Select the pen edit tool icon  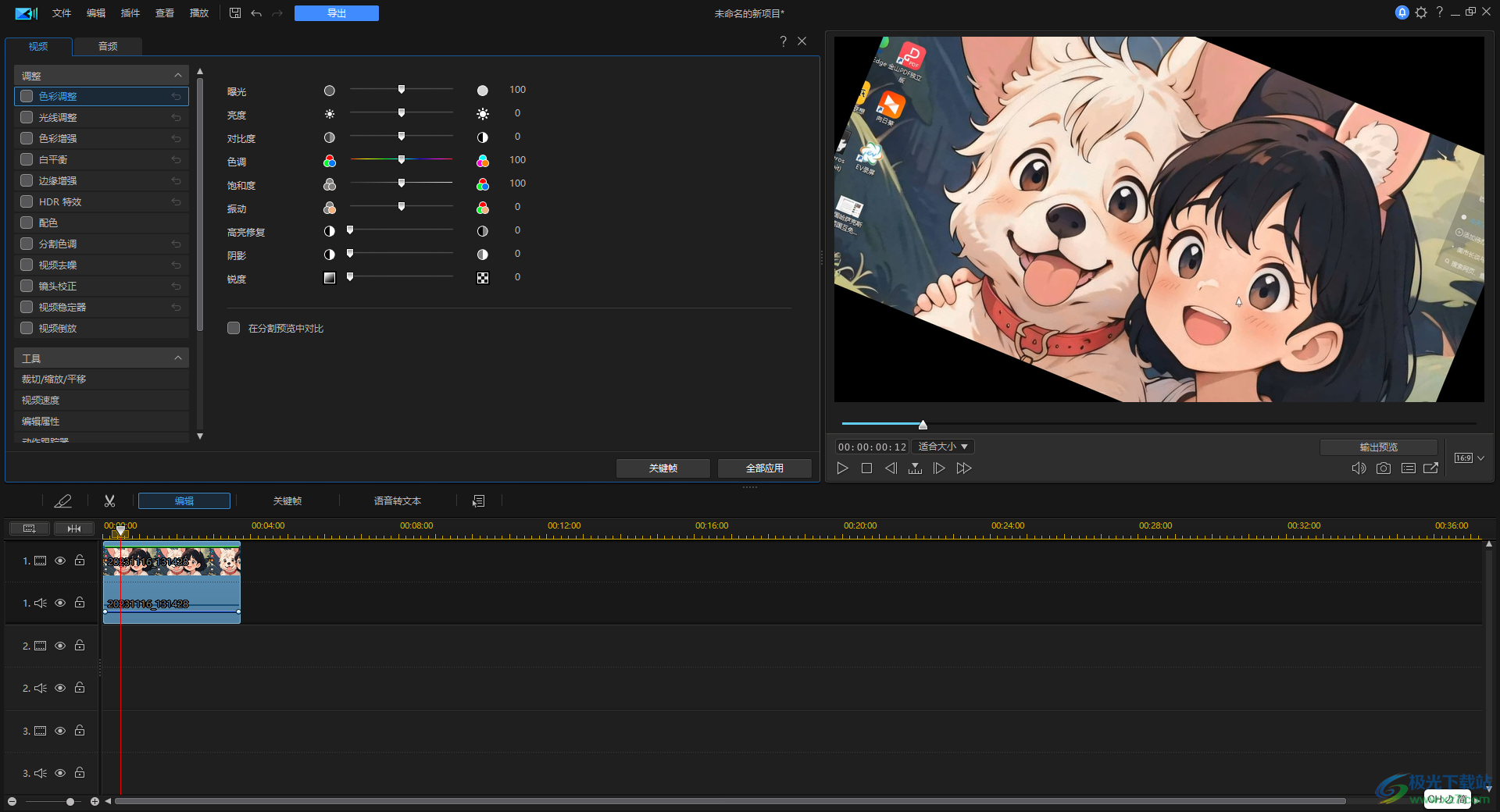pyautogui.click(x=63, y=501)
